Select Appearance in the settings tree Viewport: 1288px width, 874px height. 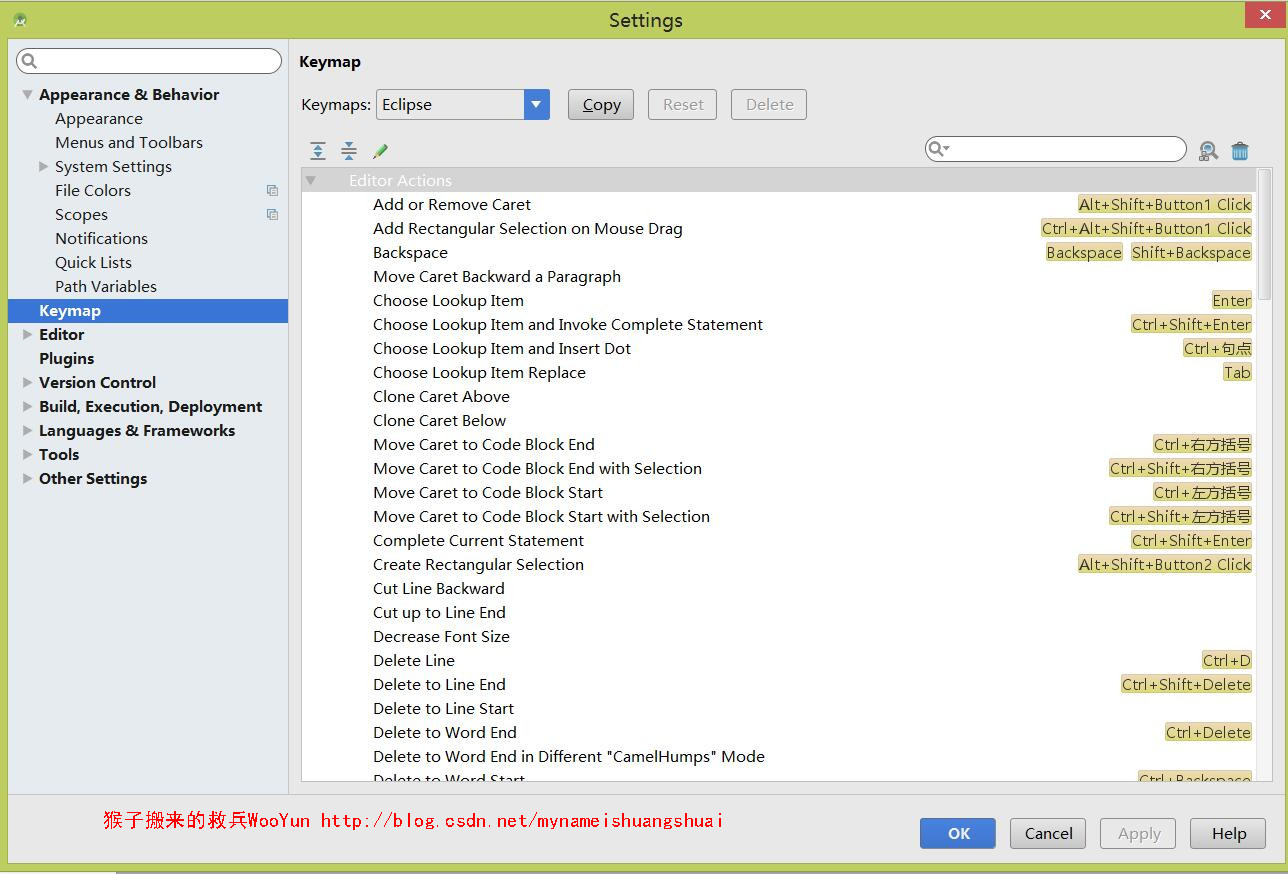point(99,118)
